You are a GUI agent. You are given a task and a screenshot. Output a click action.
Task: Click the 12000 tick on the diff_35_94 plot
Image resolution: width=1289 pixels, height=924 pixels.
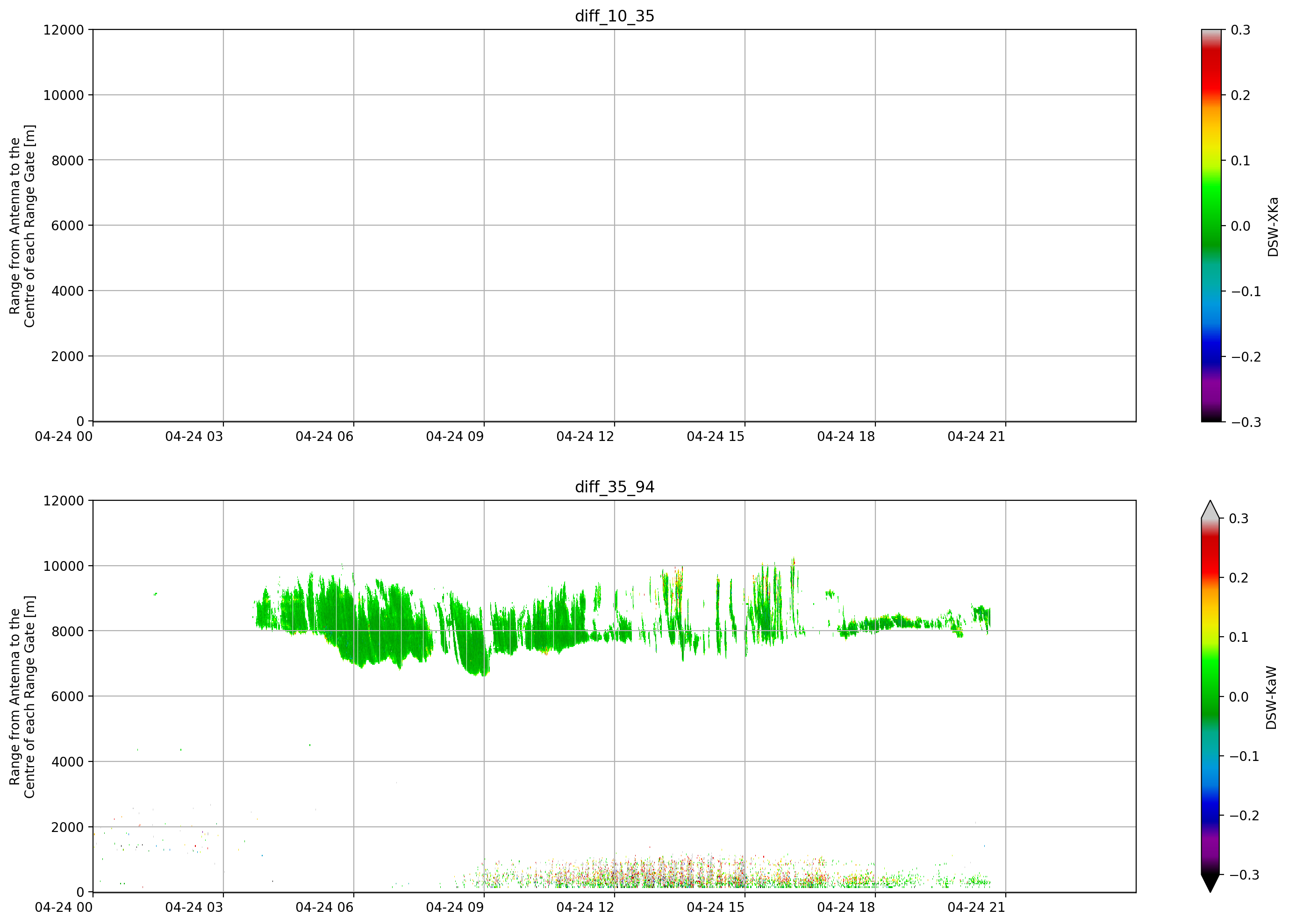(x=64, y=500)
